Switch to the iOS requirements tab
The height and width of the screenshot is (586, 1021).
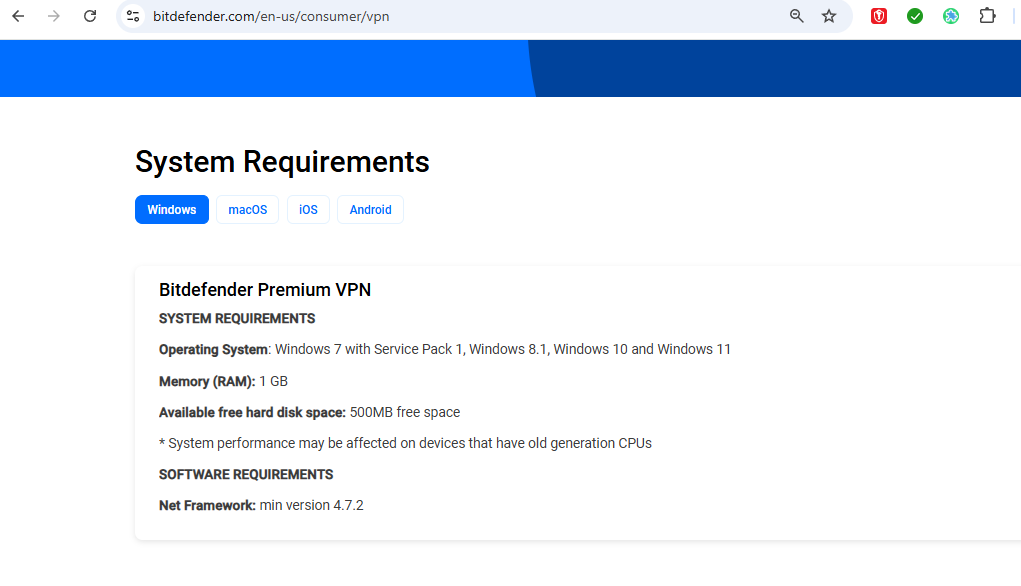tap(308, 209)
